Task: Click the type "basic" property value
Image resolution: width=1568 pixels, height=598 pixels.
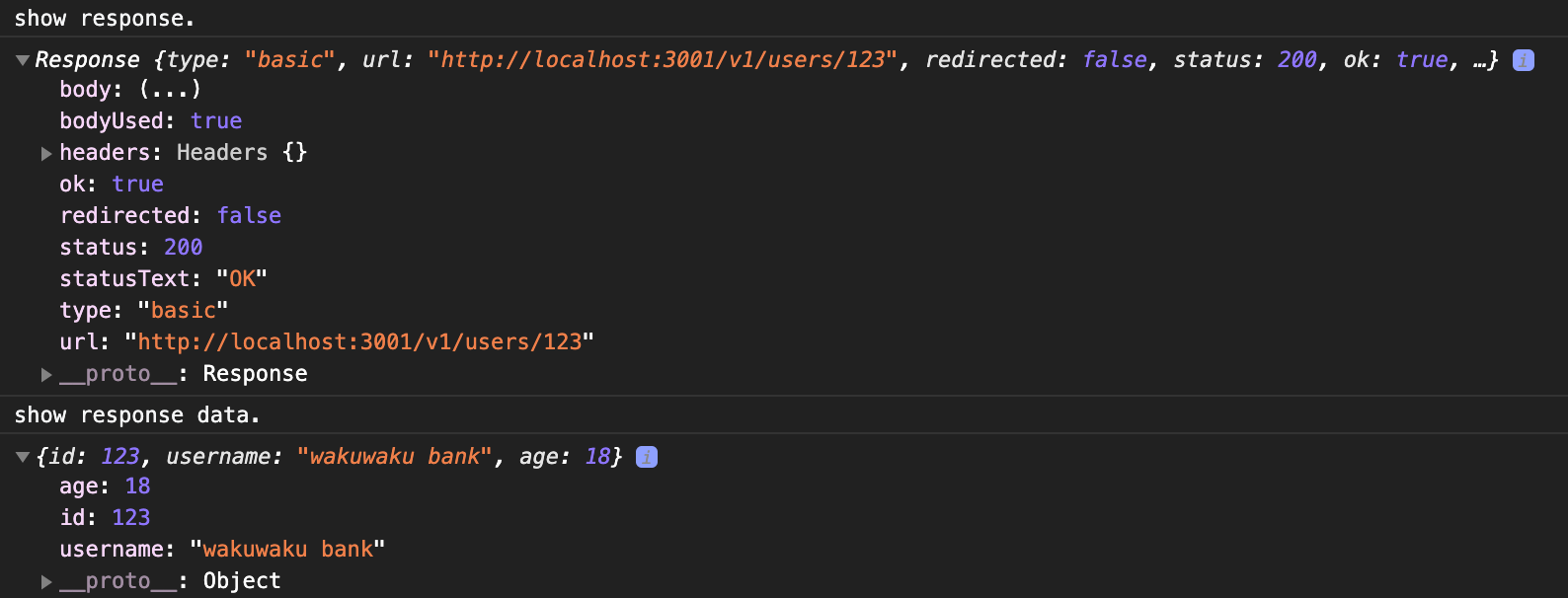Action: pyautogui.click(x=183, y=310)
